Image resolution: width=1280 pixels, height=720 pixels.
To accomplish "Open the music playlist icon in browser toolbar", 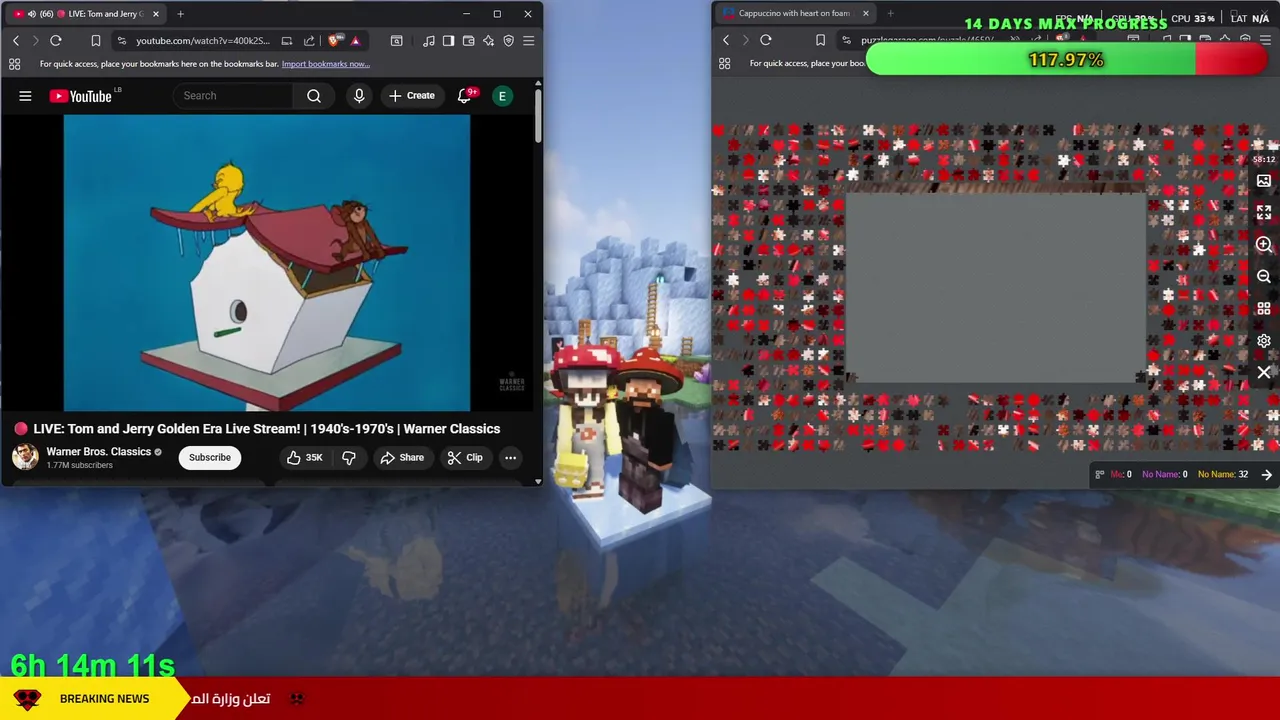I will click(x=429, y=41).
